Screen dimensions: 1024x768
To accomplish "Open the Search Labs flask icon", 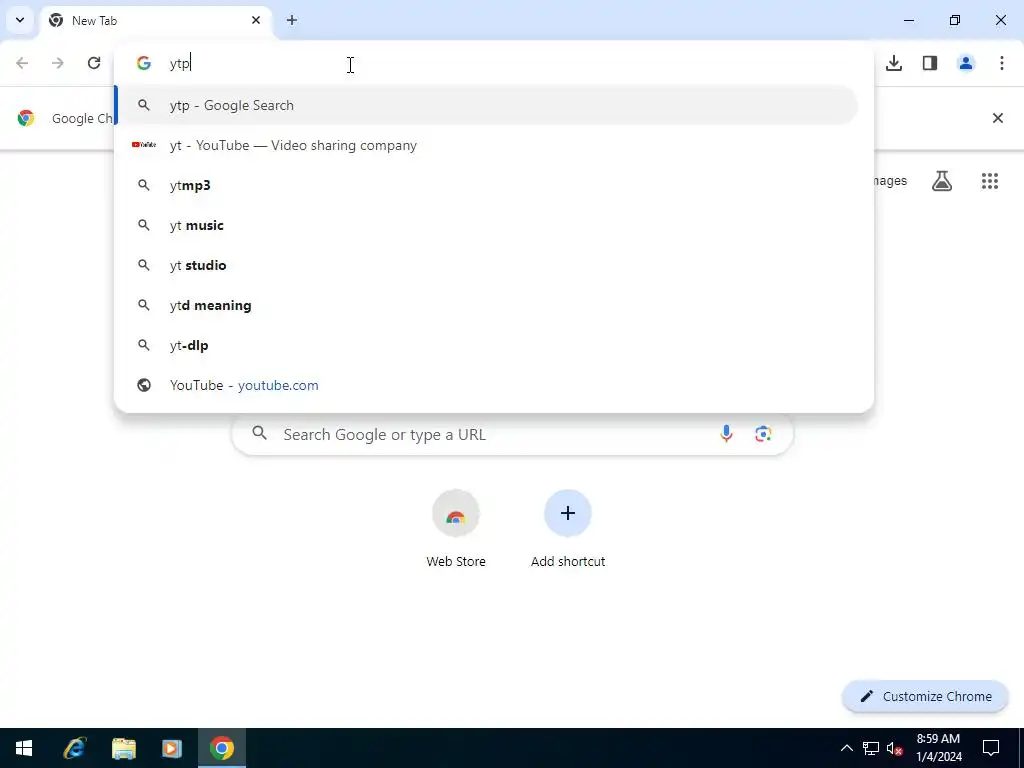I will pos(942,181).
